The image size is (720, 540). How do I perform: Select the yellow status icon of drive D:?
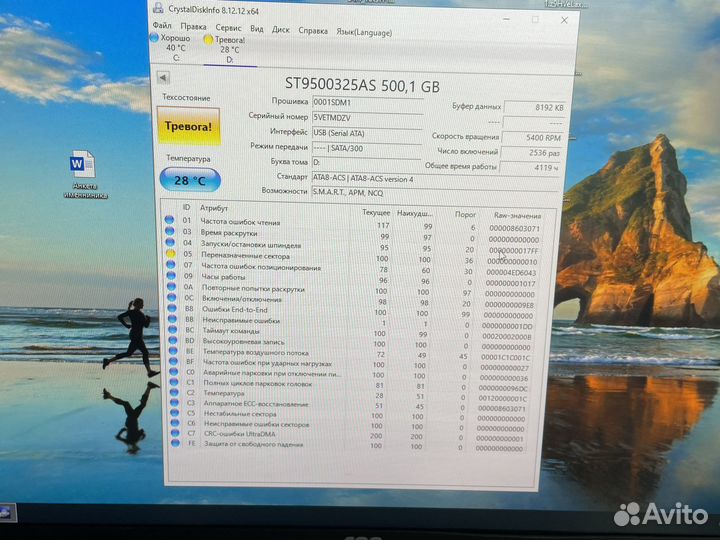point(208,40)
